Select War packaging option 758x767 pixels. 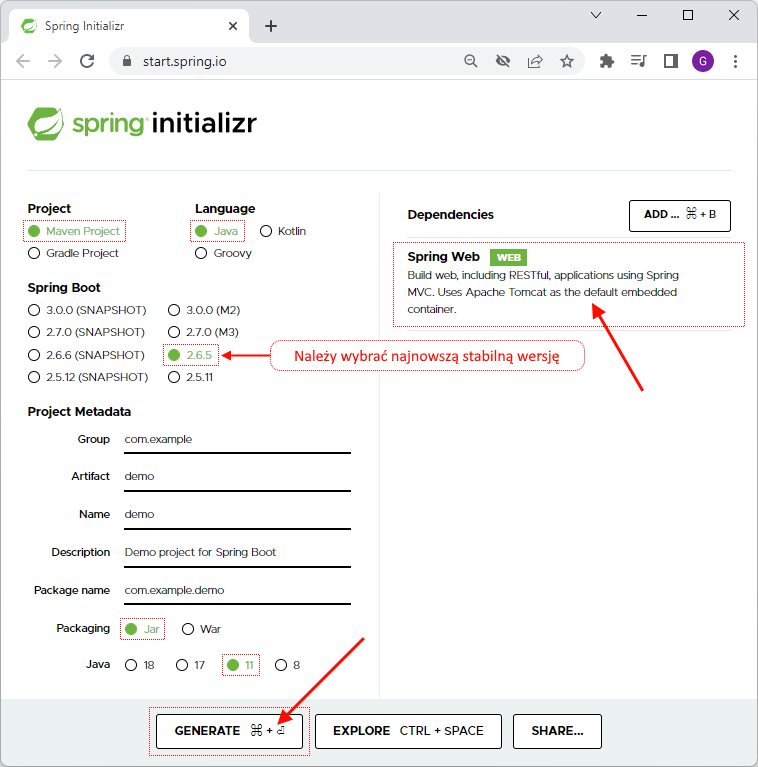tap(201, 629)
